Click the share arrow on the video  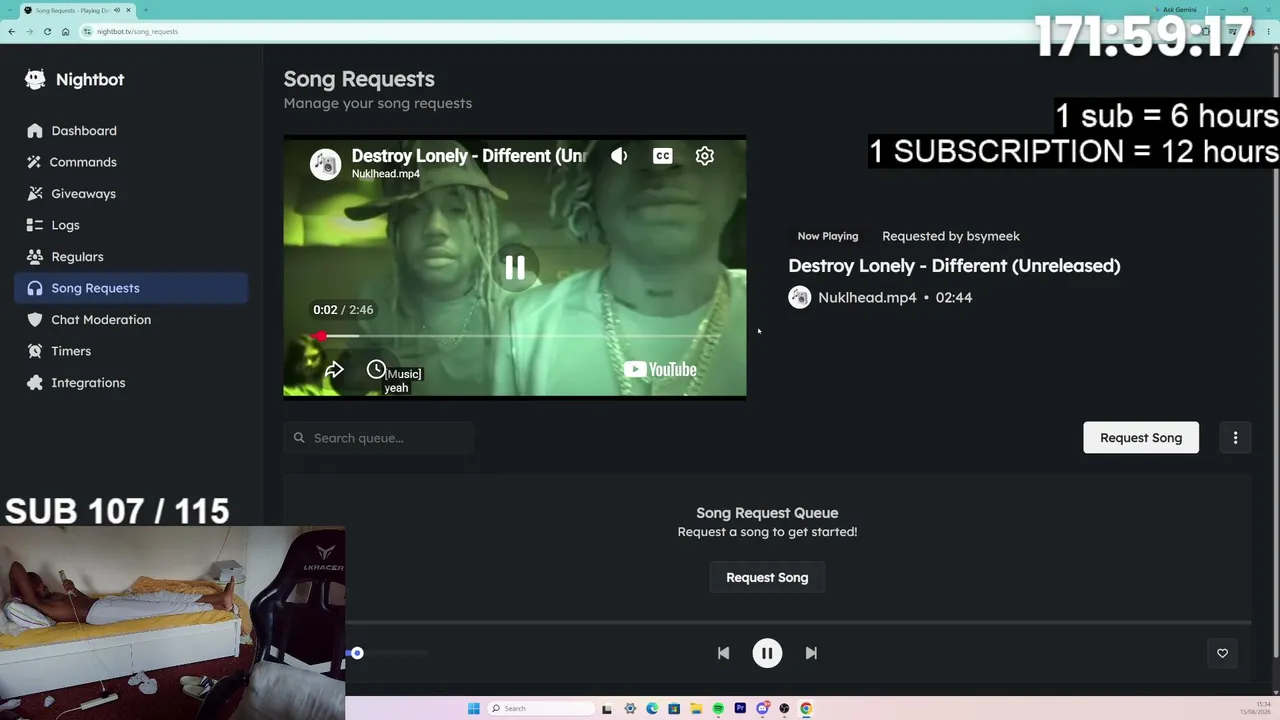pos(334,370)
